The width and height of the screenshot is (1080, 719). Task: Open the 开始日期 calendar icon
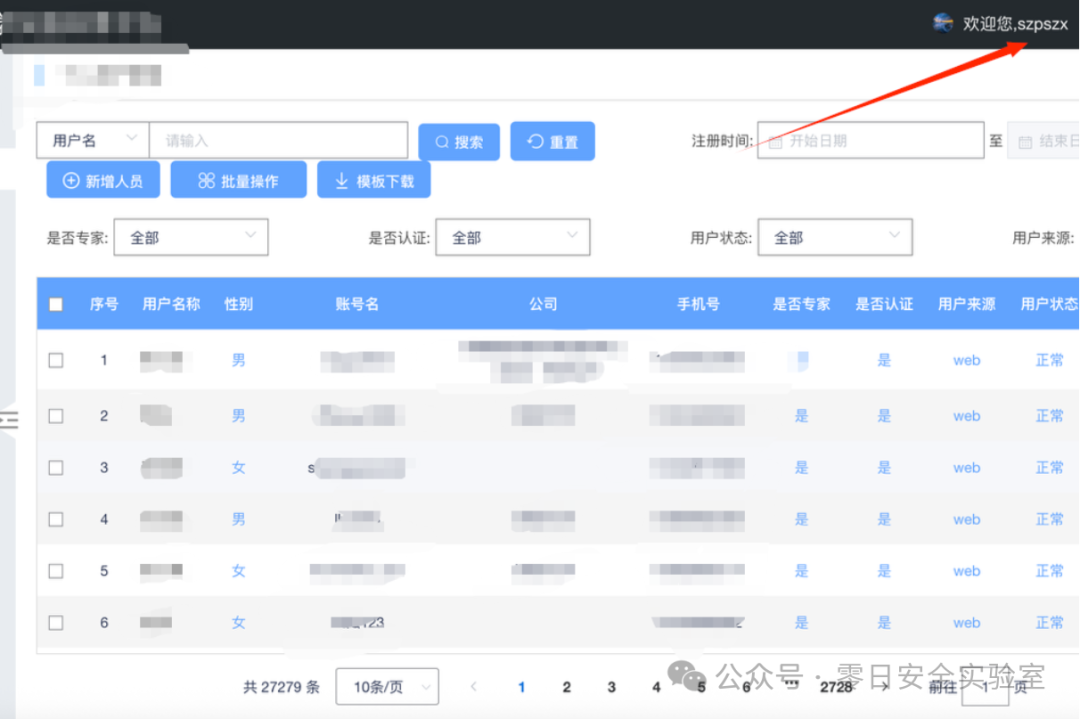[774, 140]
